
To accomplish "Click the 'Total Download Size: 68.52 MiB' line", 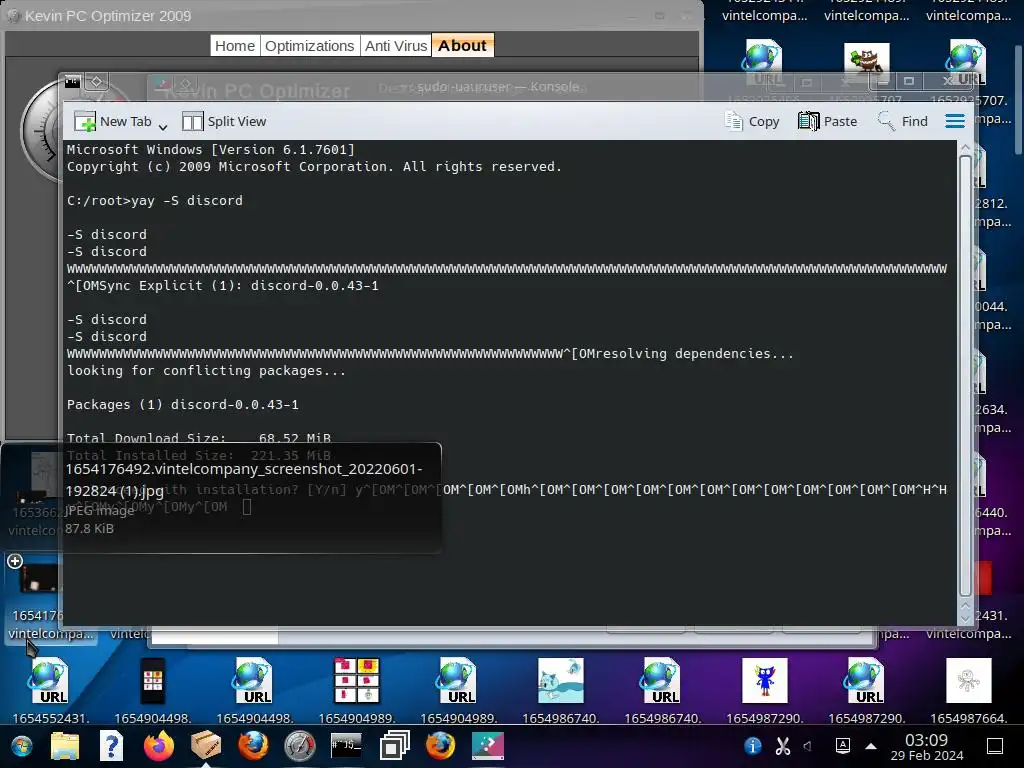I will 199,438.
